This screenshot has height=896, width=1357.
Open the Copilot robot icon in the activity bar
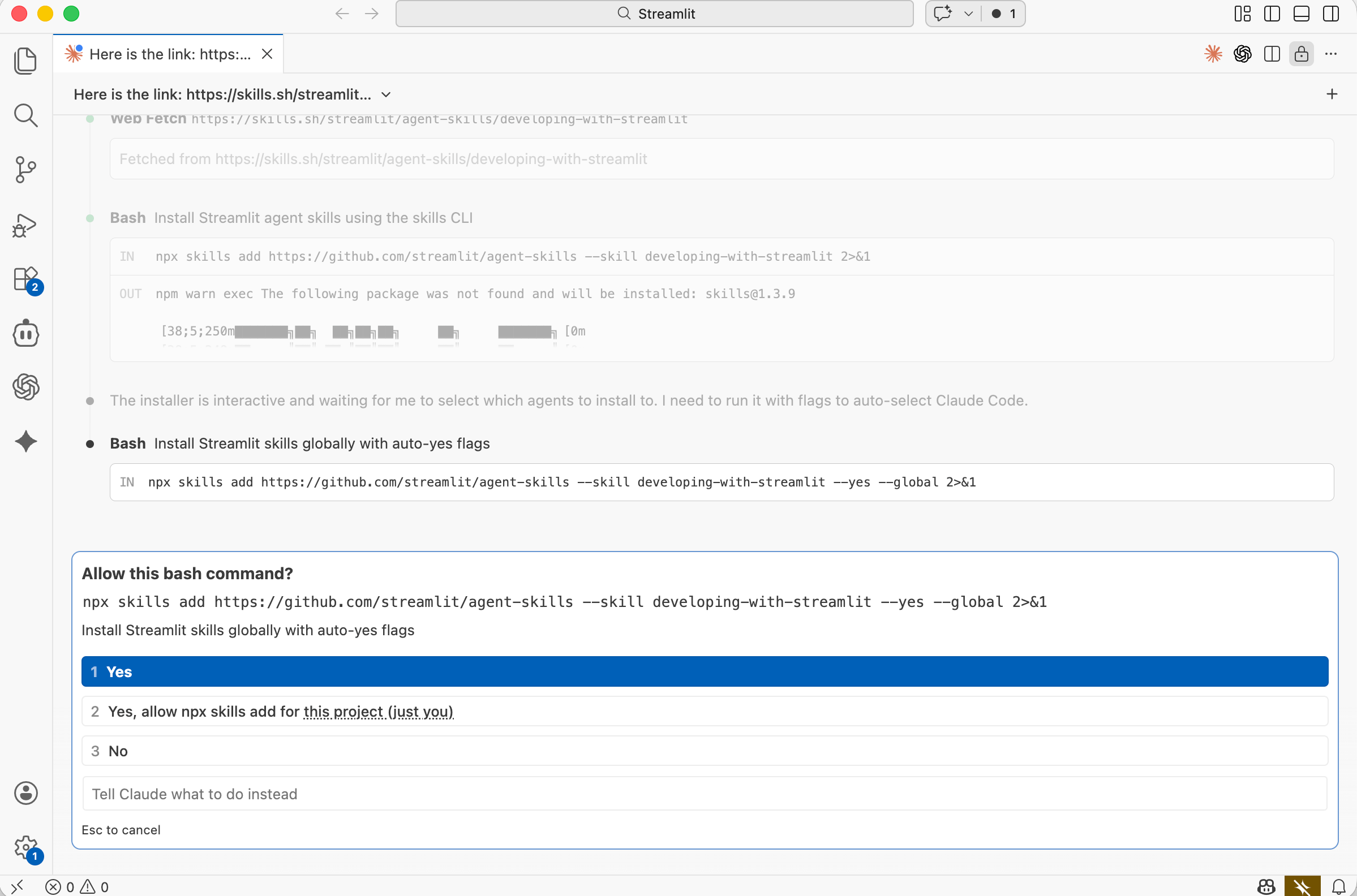click(25, 333)
